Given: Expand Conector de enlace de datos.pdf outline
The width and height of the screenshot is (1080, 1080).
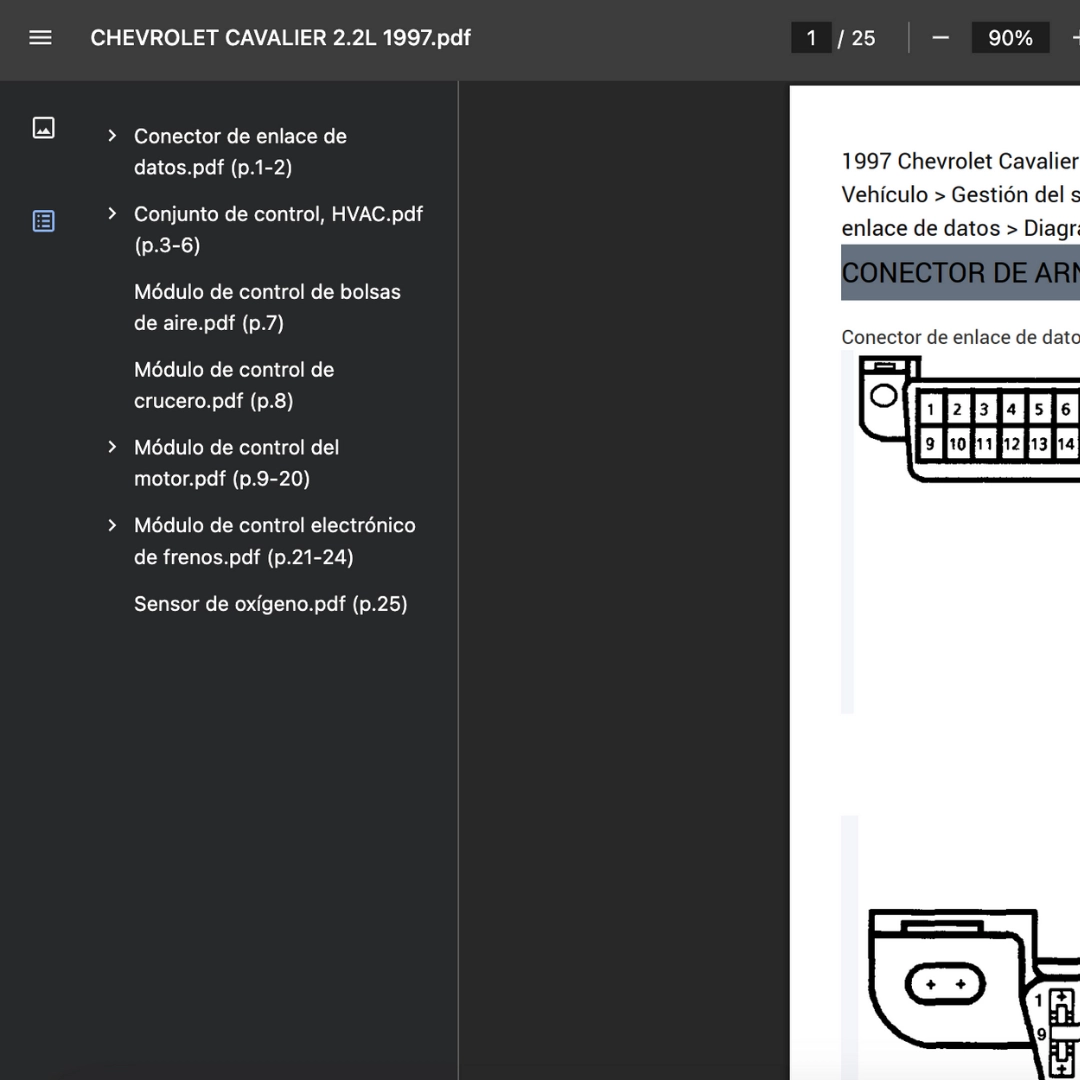Looking at the screenshot, I should [x=112, y=136].
